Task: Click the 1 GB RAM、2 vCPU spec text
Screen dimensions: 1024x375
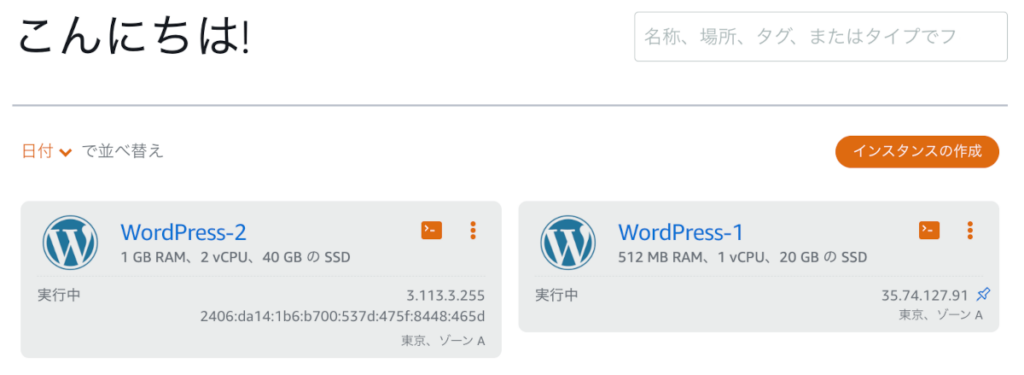Action: pyautogui.click(x=236, y=257)
